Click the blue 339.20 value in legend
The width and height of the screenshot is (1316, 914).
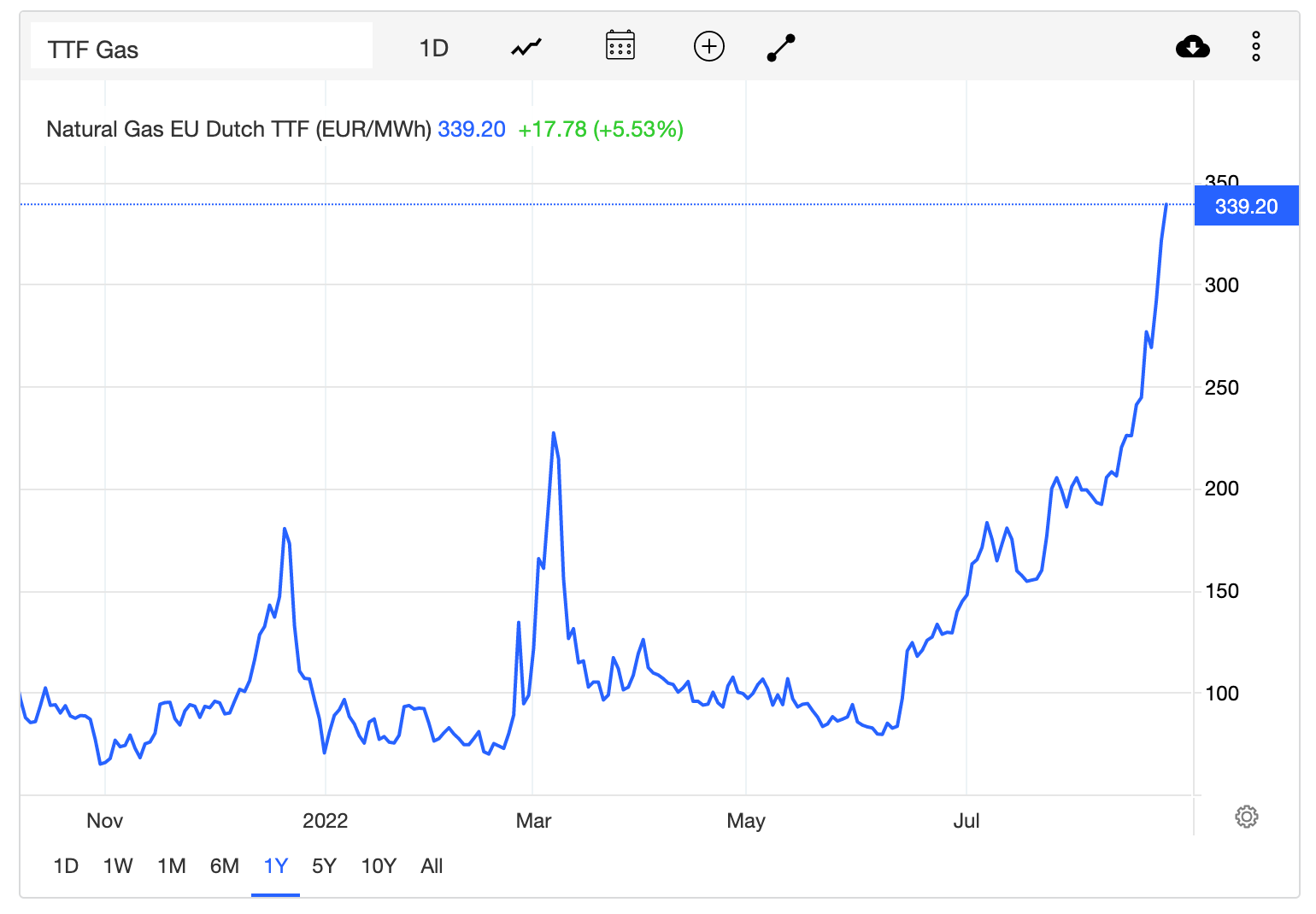(x=472, y=129)
